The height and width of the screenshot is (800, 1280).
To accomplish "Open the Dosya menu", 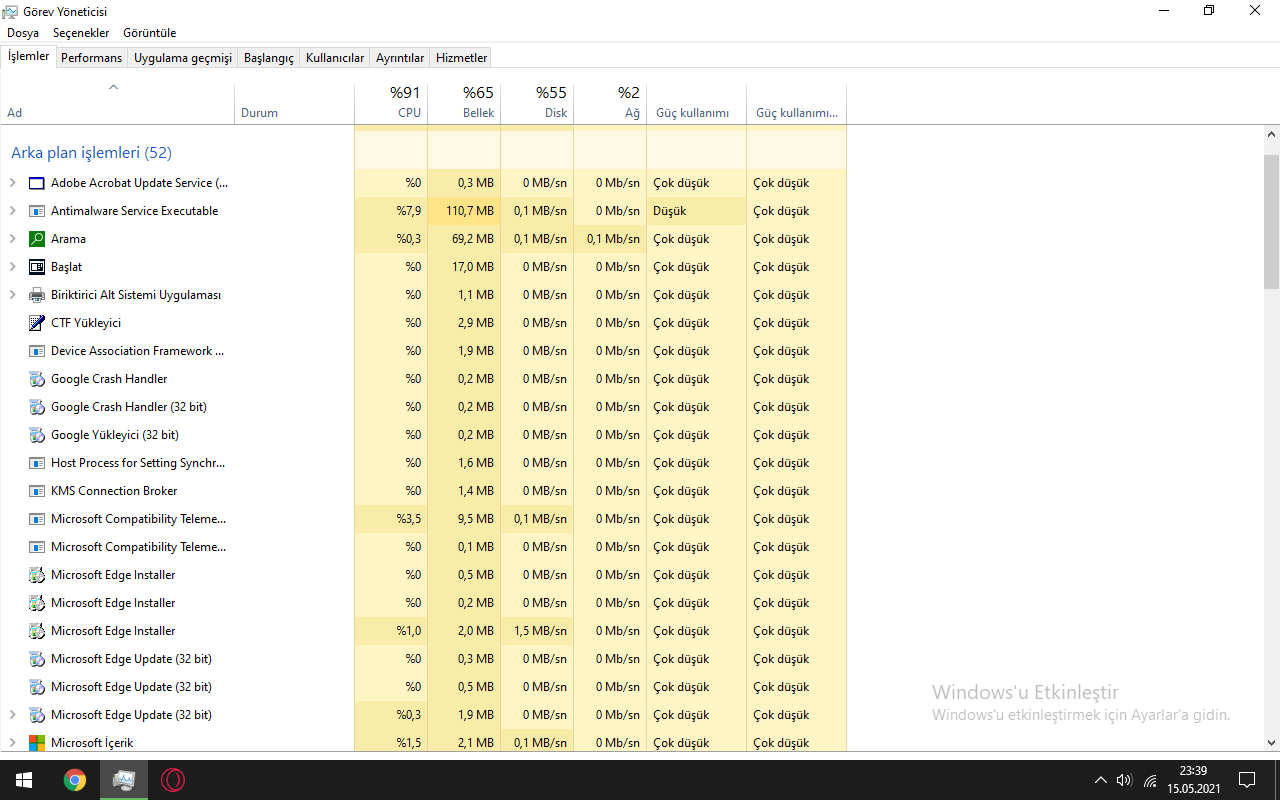I will 23,33.
